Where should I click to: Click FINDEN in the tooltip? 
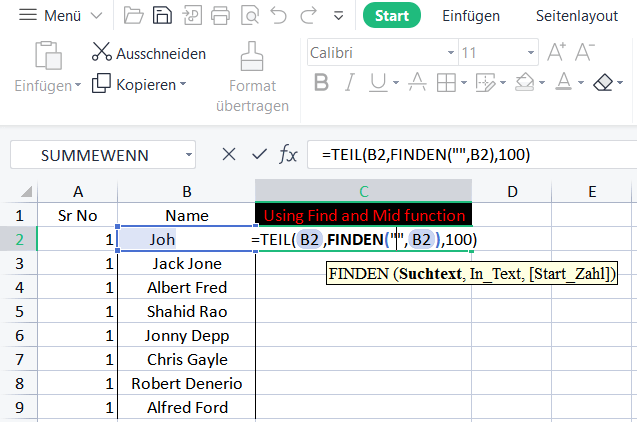pyautogui.click(x=359, y=274)
